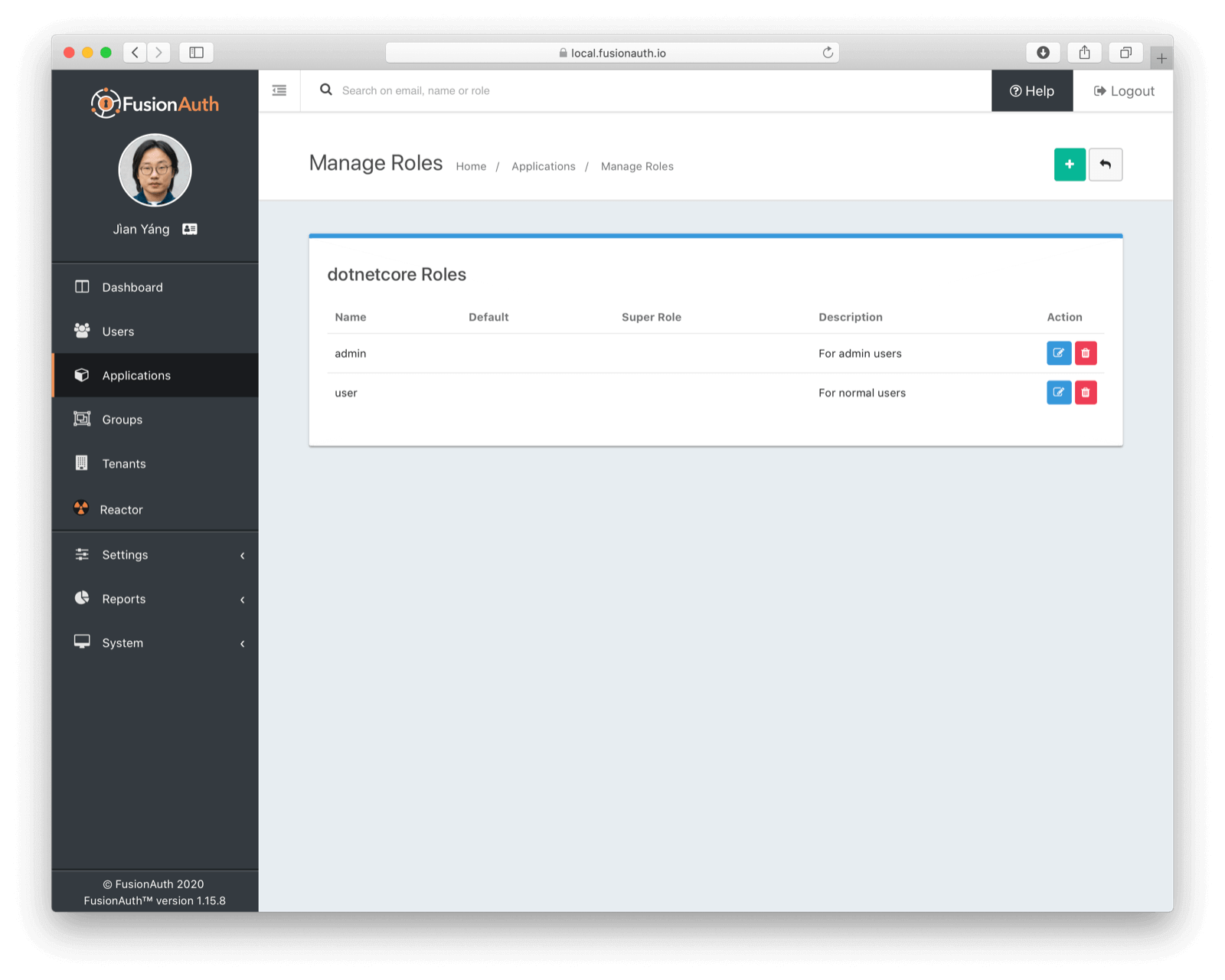Follow the Applications breadcrumb link
Screen dimensions: 1225x980
544,166
